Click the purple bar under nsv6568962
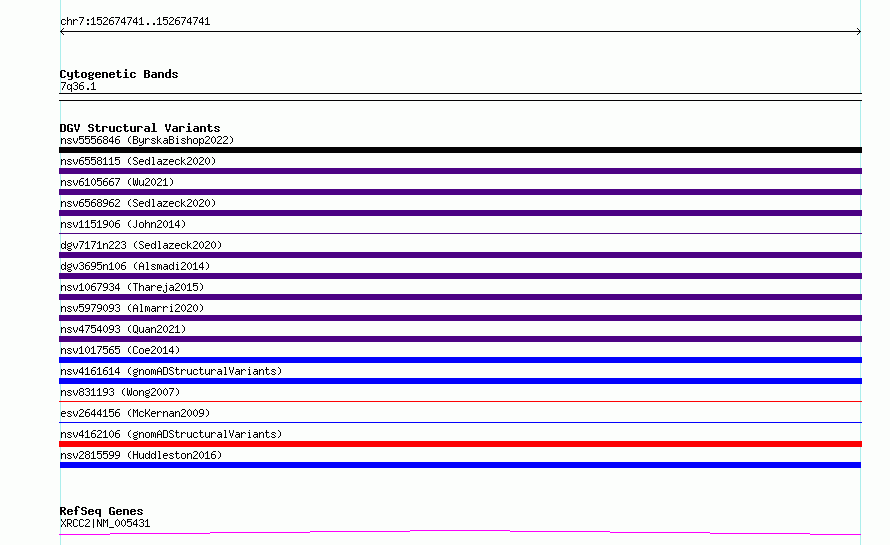 tap(460, 213)
